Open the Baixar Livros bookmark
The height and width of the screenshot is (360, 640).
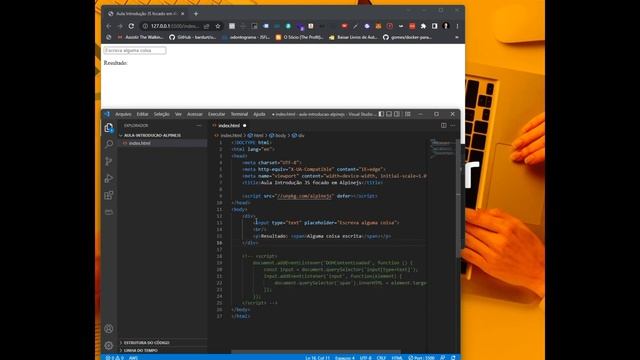tap(353, 37)
